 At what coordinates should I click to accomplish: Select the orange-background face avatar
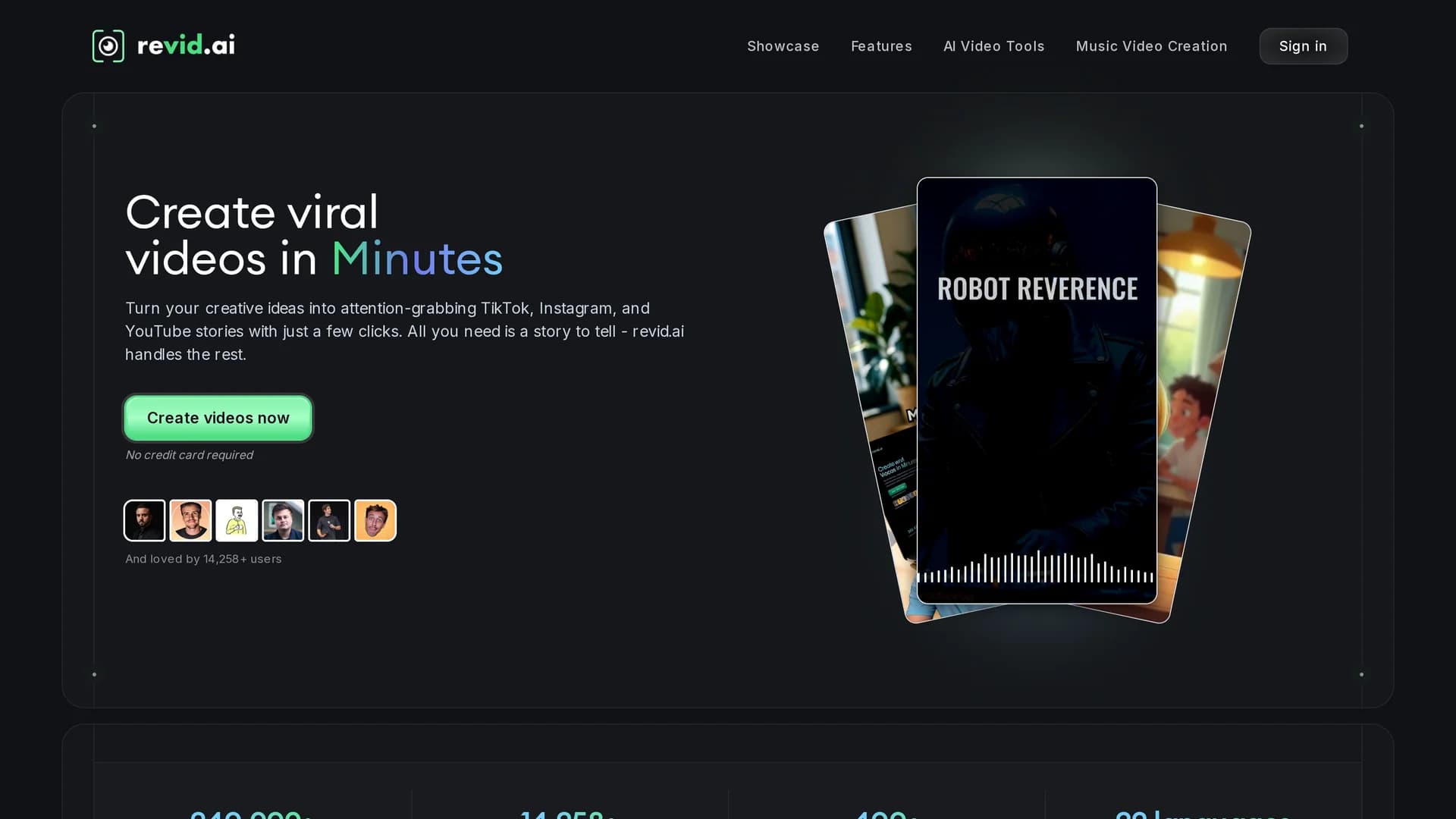point(375,520)
